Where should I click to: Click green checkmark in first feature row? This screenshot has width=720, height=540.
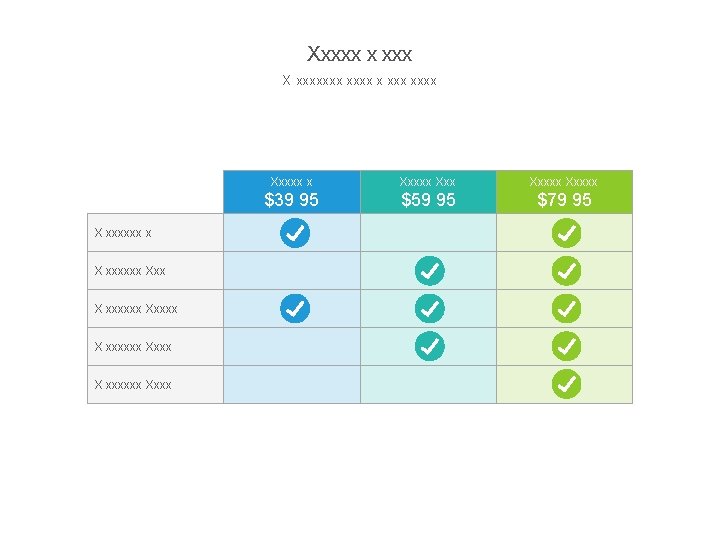coord(565,233)
